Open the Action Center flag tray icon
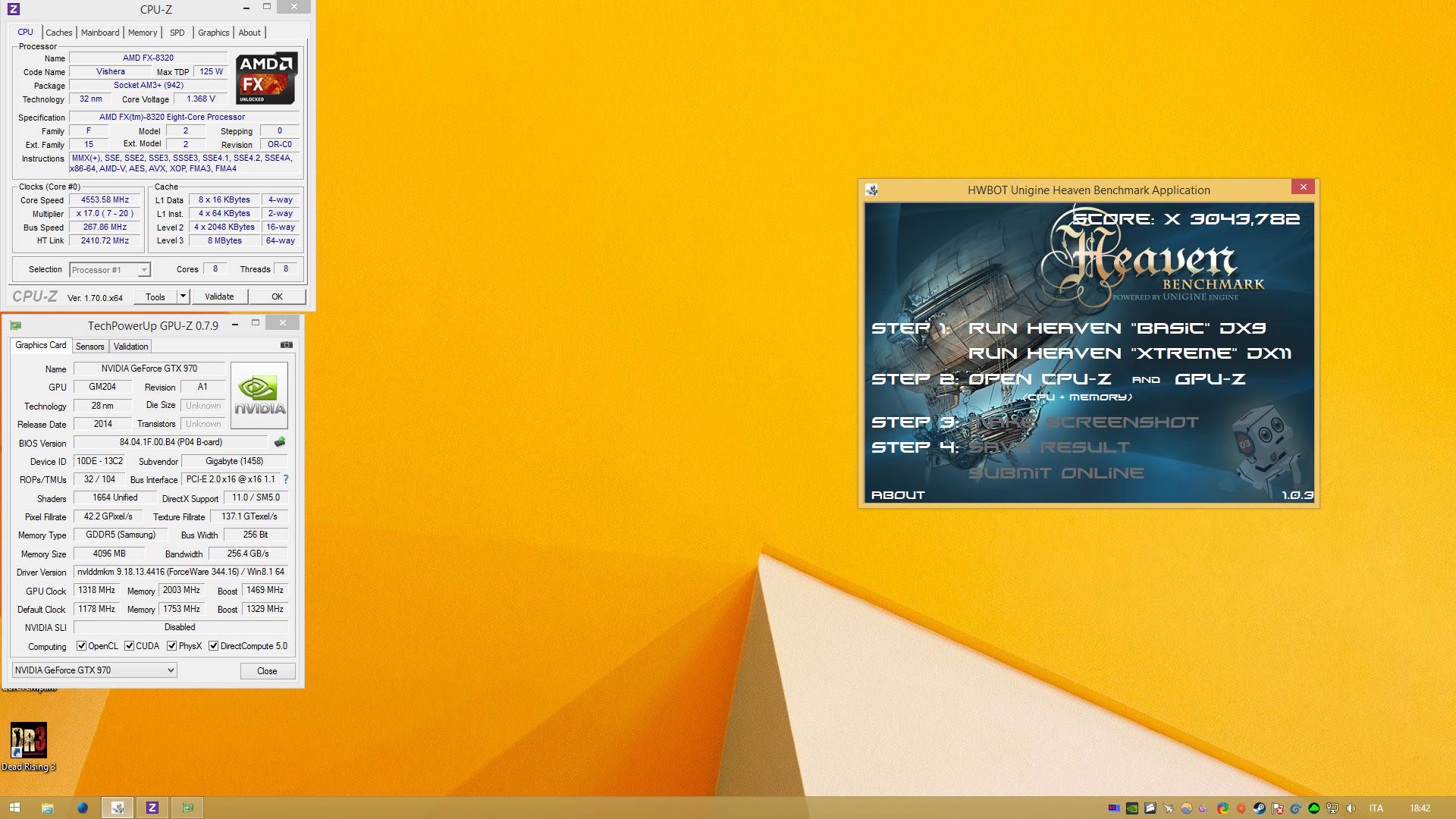Image resolution: width=1456 pixels, height=819 pixels. (x=1277, y=808)
